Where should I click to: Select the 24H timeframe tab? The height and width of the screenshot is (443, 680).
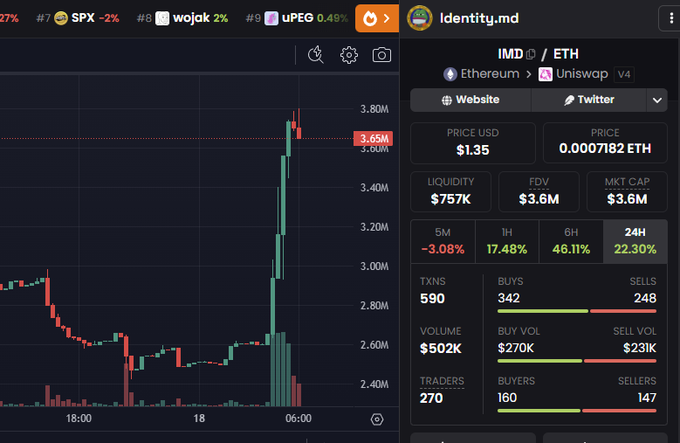[x=635, y=241]
